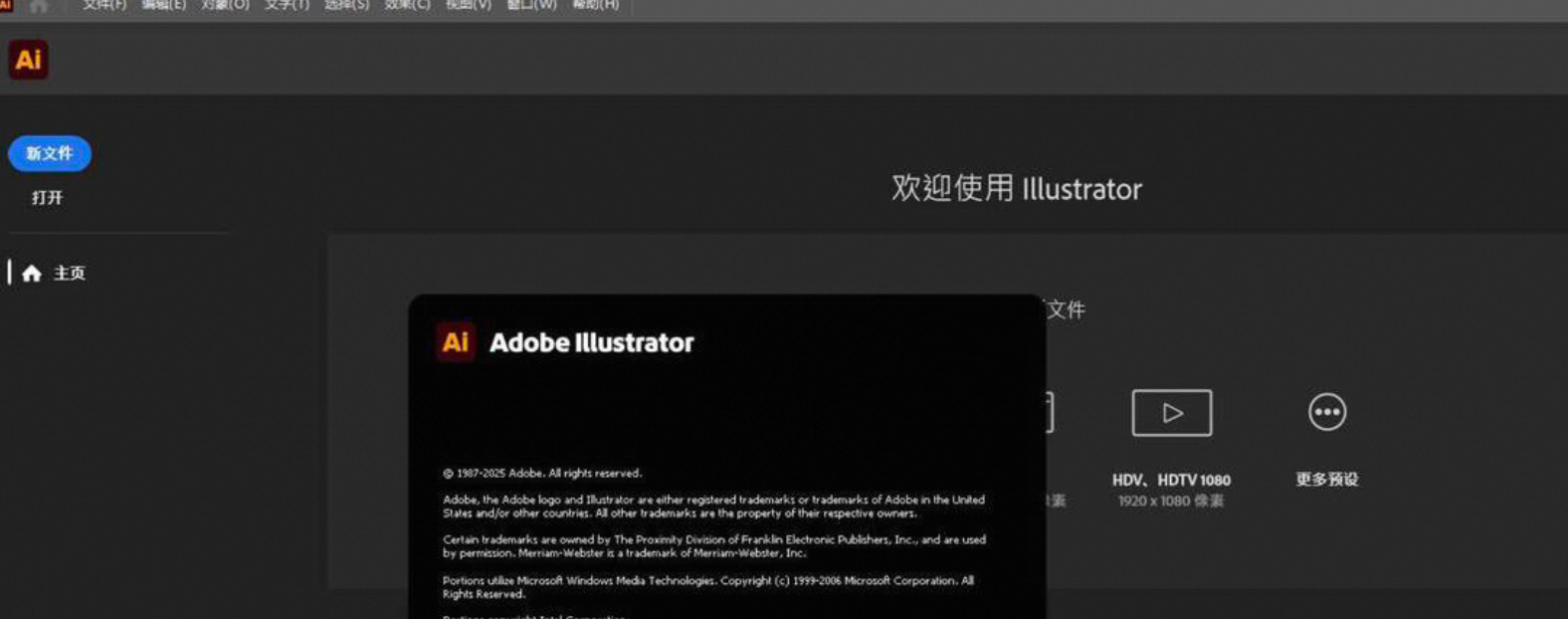Open the 文件(F) menu
Screen dimensions: 1568x619
point(104,5)
